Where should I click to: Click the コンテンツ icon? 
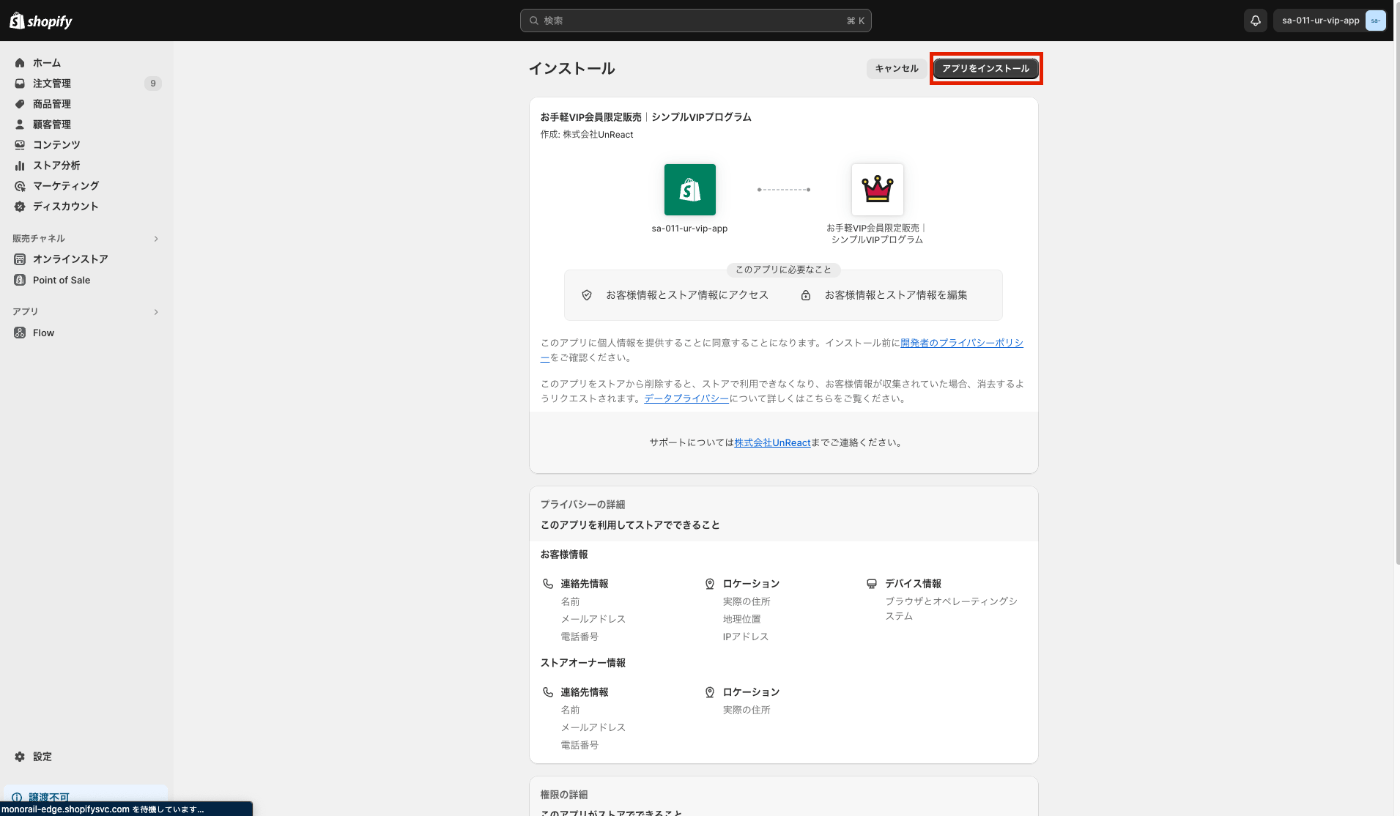pyautogui.click(x=20, y=145)
